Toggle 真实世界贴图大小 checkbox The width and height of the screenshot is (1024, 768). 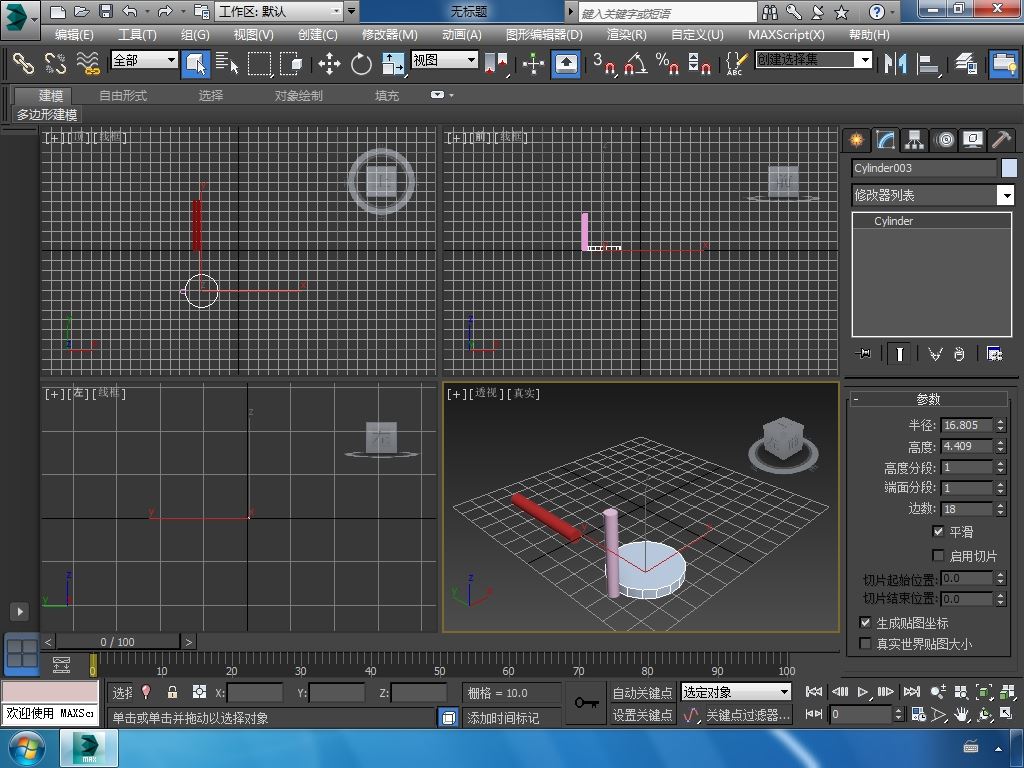[866, 644]
